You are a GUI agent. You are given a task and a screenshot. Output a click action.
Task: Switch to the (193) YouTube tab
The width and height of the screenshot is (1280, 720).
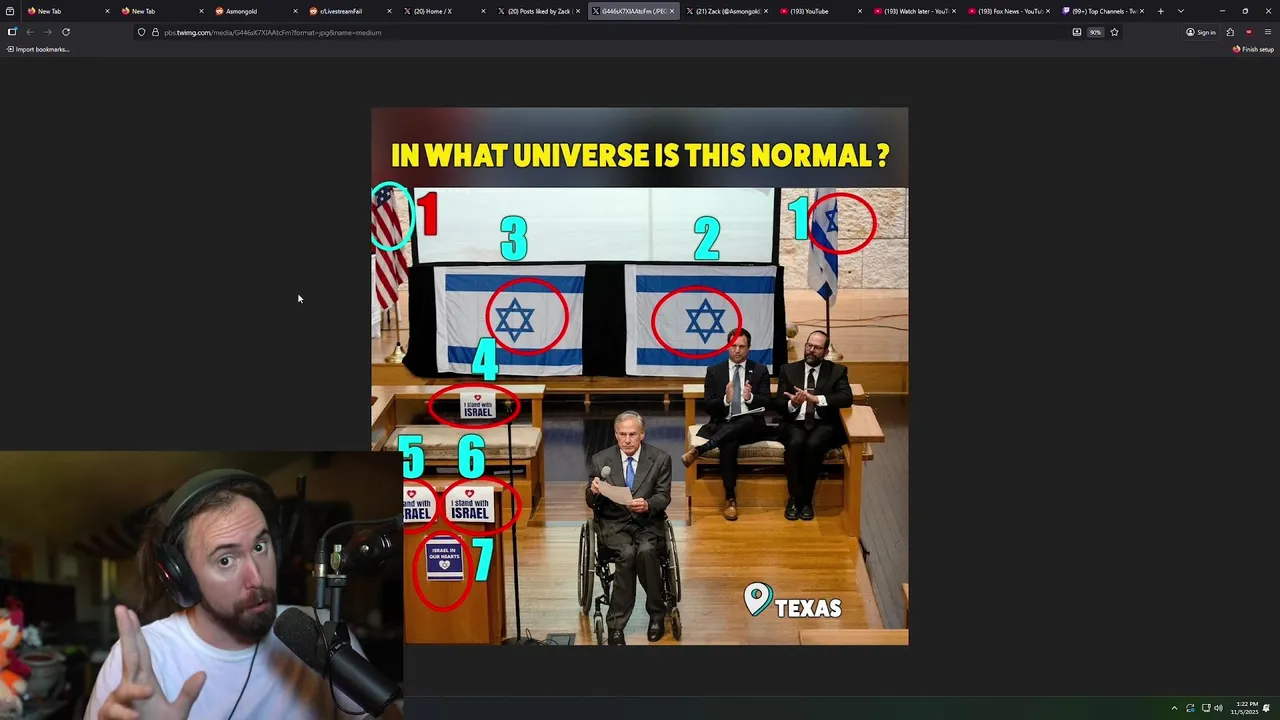818,11
